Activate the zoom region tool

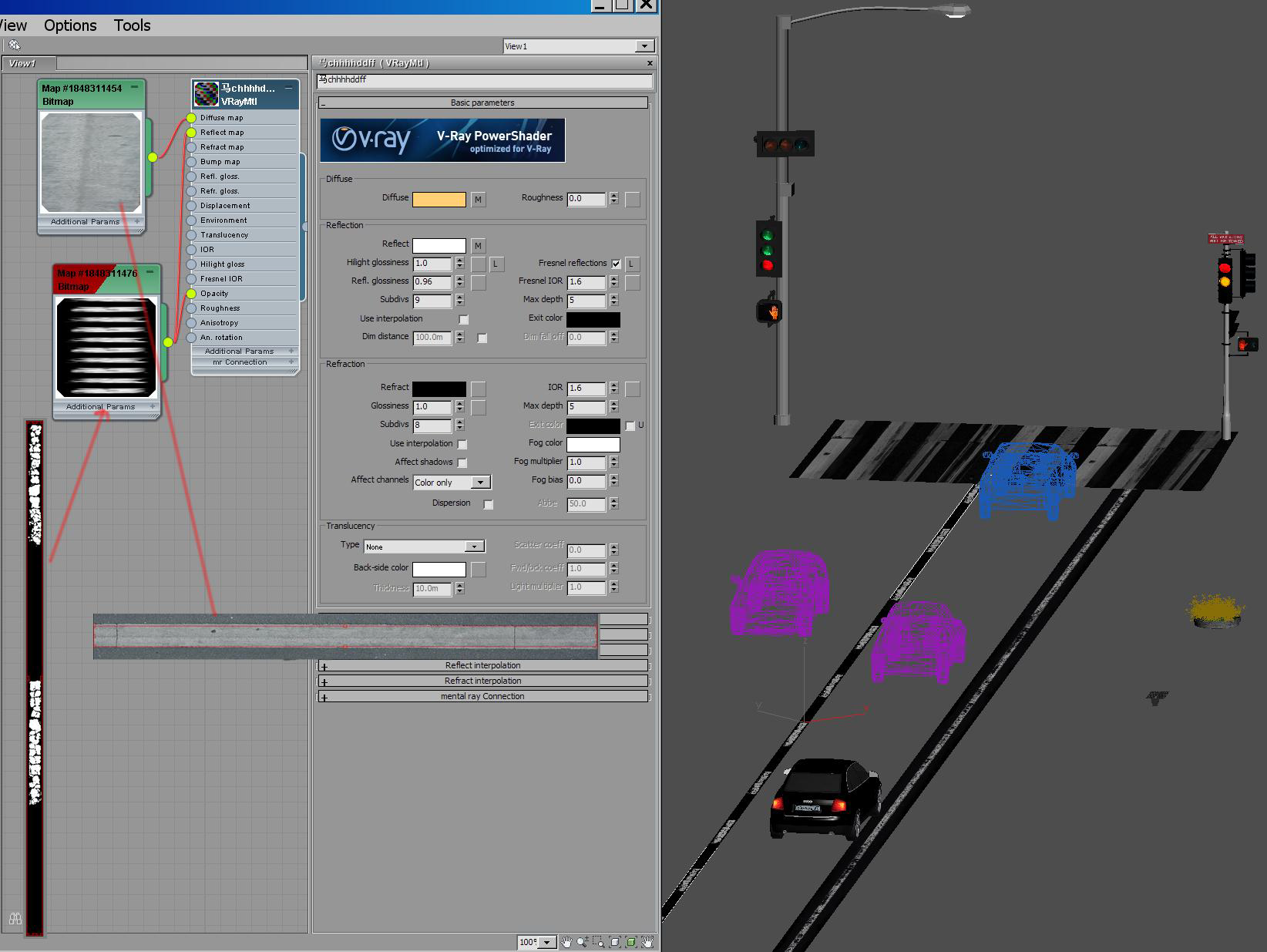[x=599, y=942]
